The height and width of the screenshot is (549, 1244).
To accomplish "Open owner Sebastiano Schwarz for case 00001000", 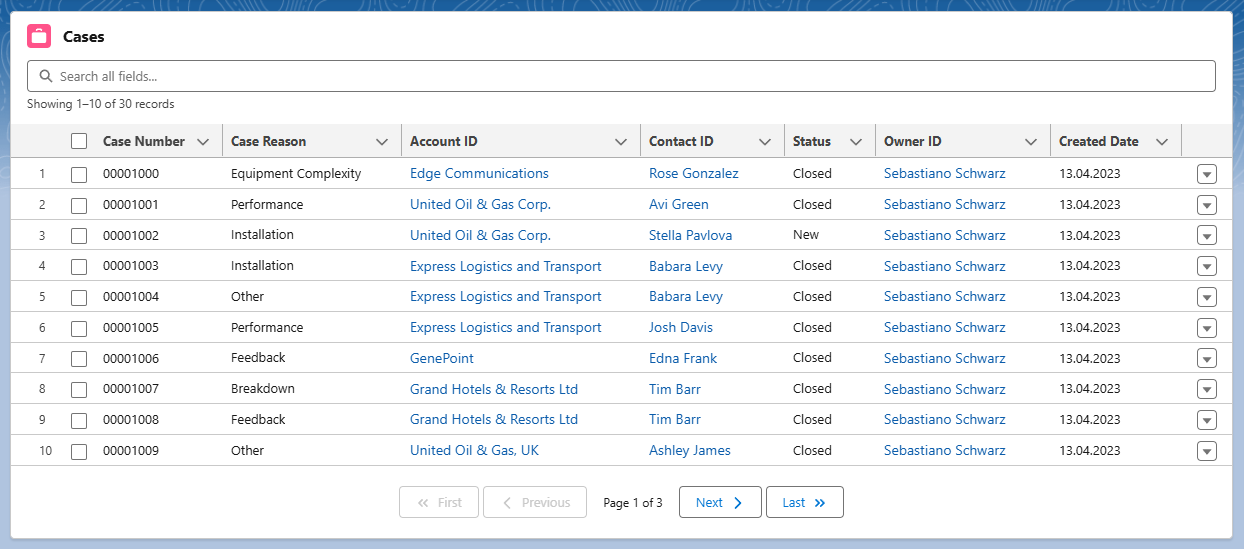I will [x=945, y=173].
